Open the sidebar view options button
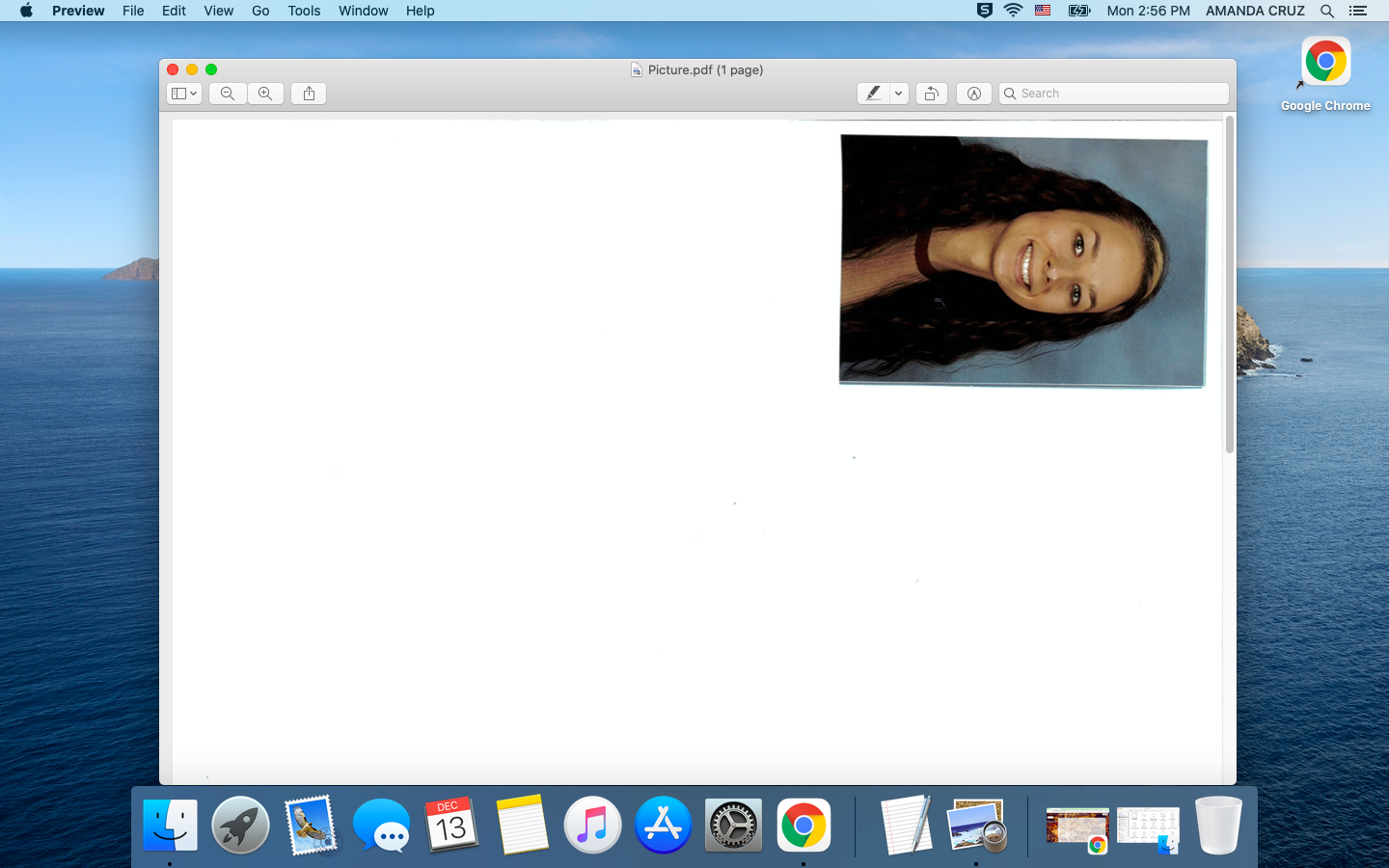This screenshot has height=868, width=1389. click(184, 94)
